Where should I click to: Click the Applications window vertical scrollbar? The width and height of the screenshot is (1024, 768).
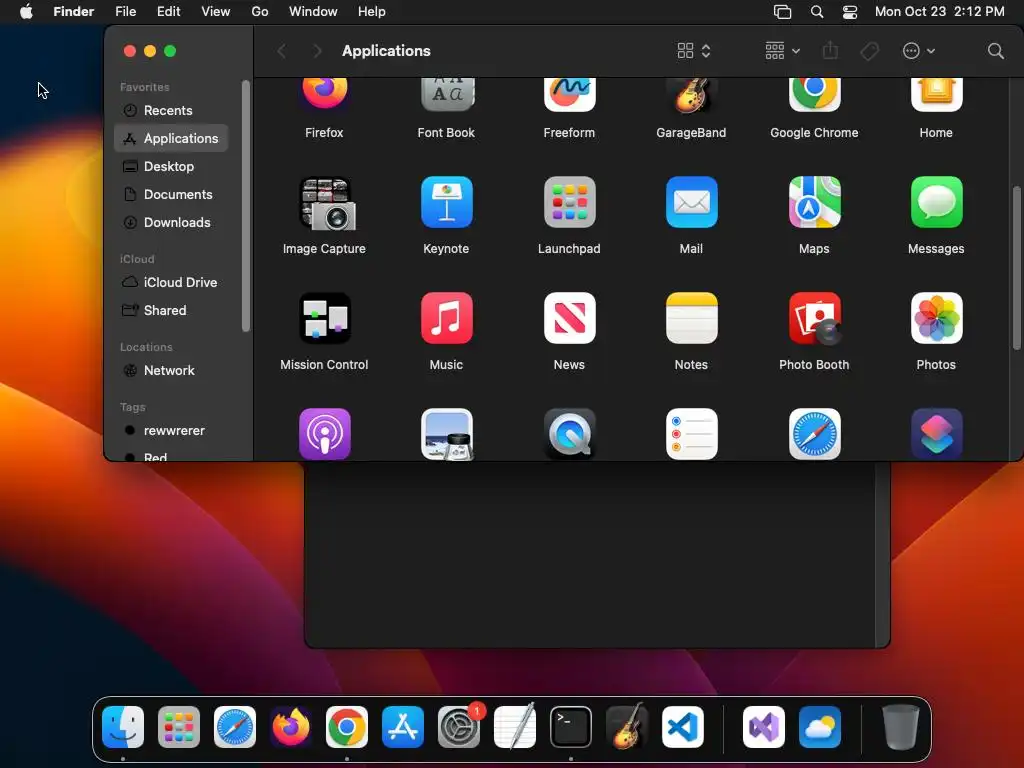pos(1016,268)
